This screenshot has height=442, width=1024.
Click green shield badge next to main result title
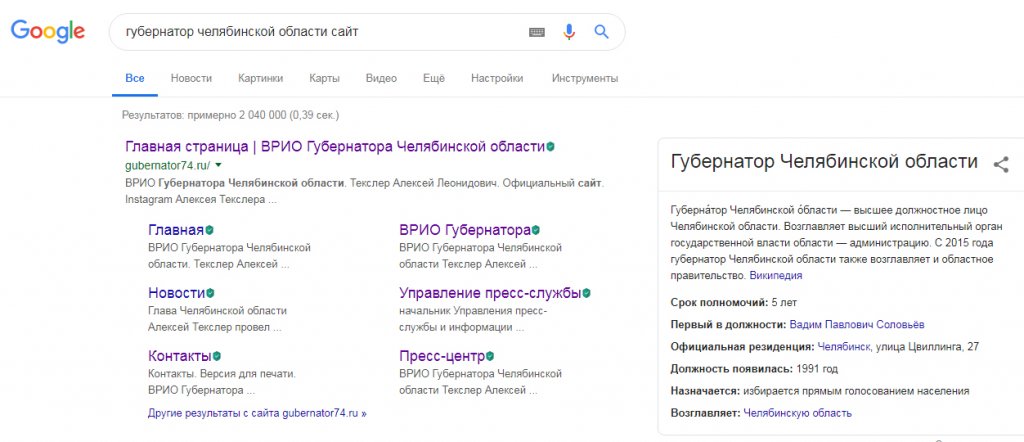550,147
